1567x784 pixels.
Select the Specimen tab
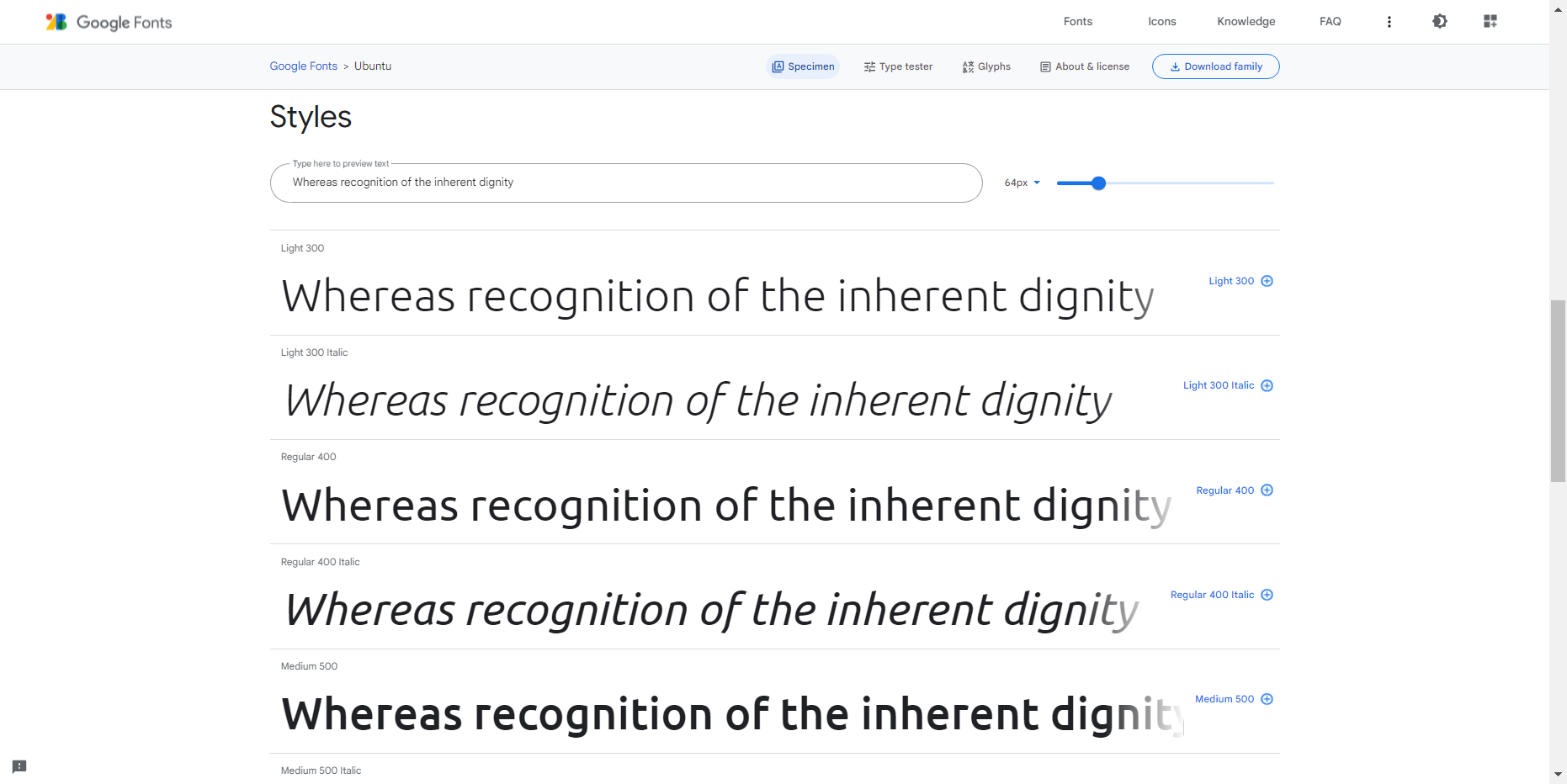pyautogui.click(x=804, y=66)
